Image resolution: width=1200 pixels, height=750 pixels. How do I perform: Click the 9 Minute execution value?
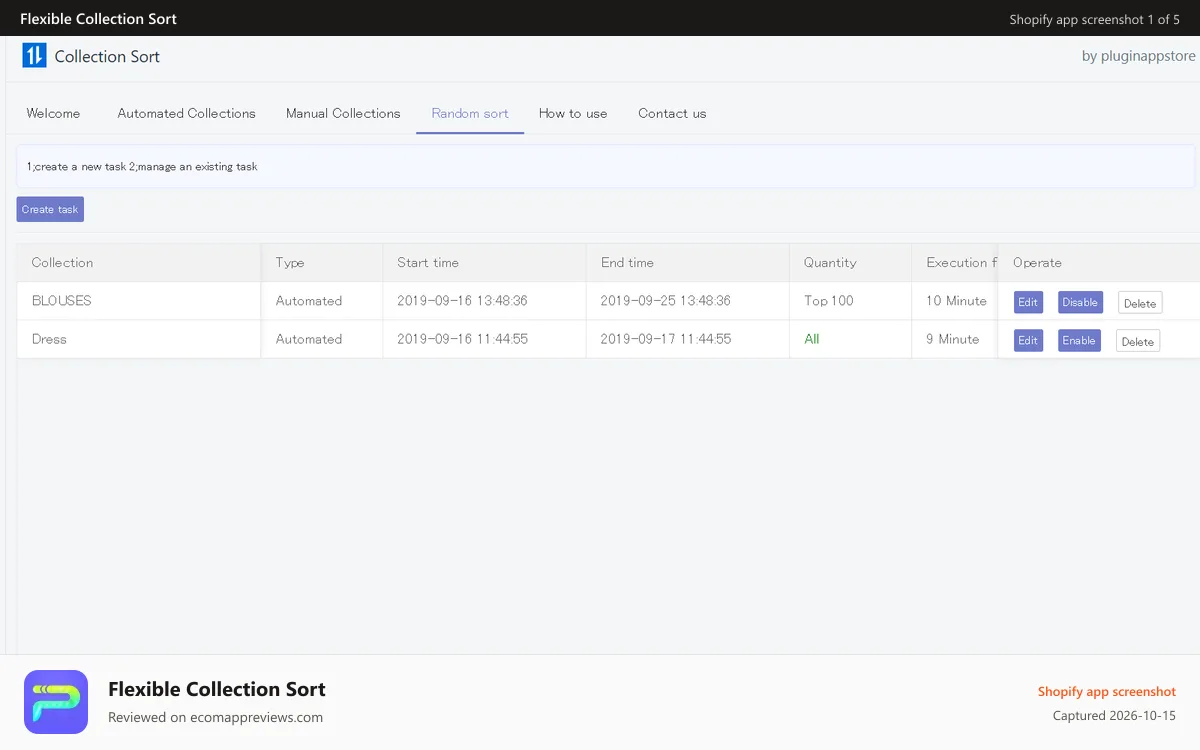point(953,339)
